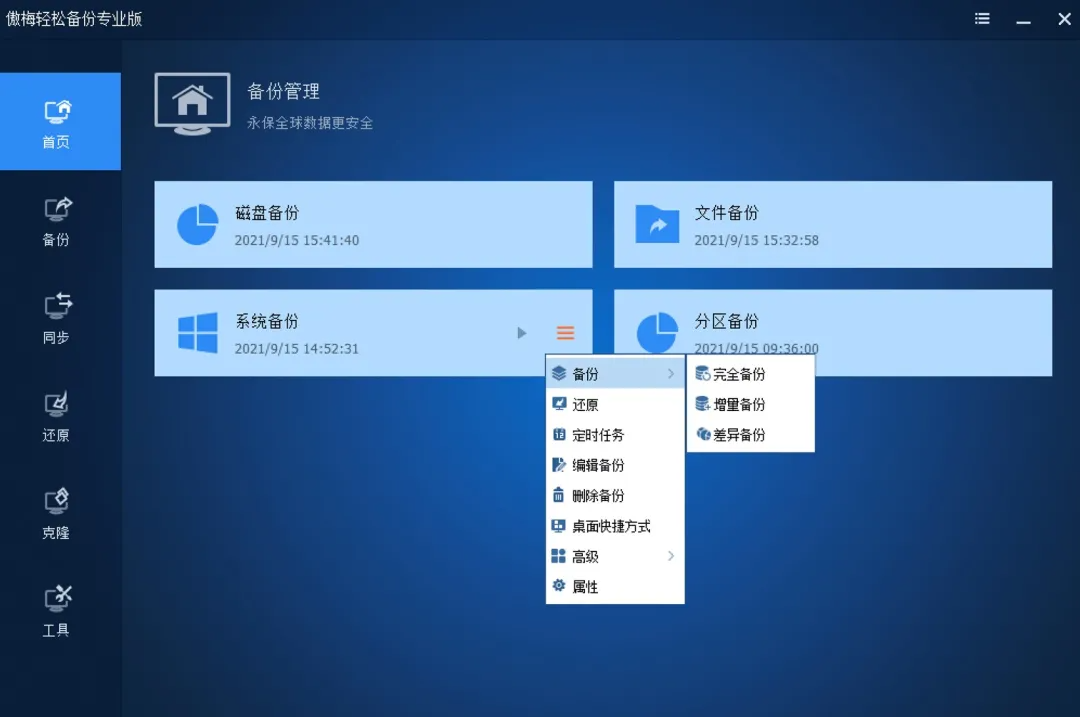
Task: Click the 永保全球数据更安全 slogan text
Action: (x=310, y=123)
